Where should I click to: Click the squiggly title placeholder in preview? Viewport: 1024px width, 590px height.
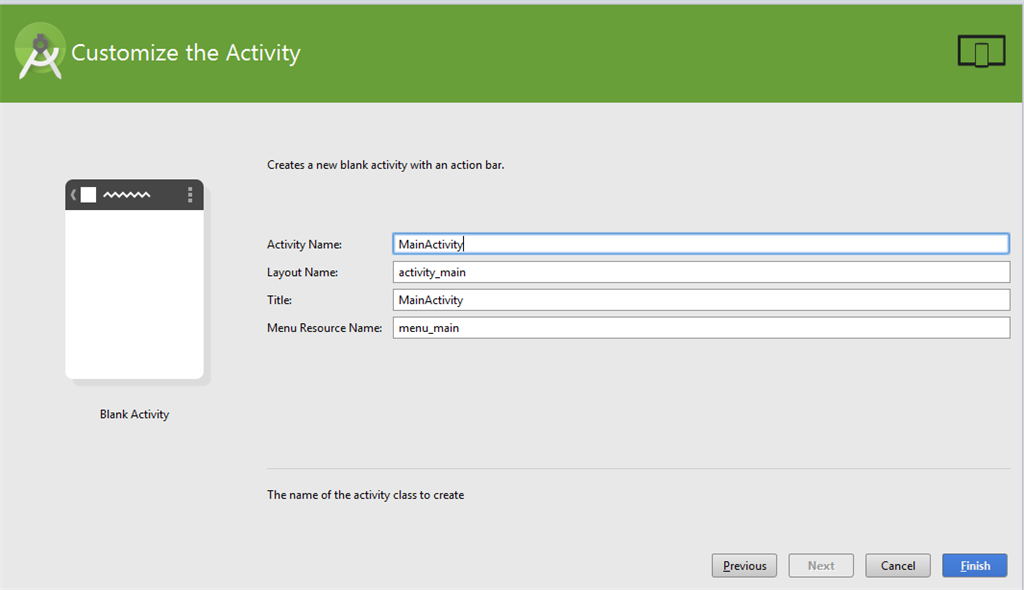pyautogui.click(x=127, y=195)
